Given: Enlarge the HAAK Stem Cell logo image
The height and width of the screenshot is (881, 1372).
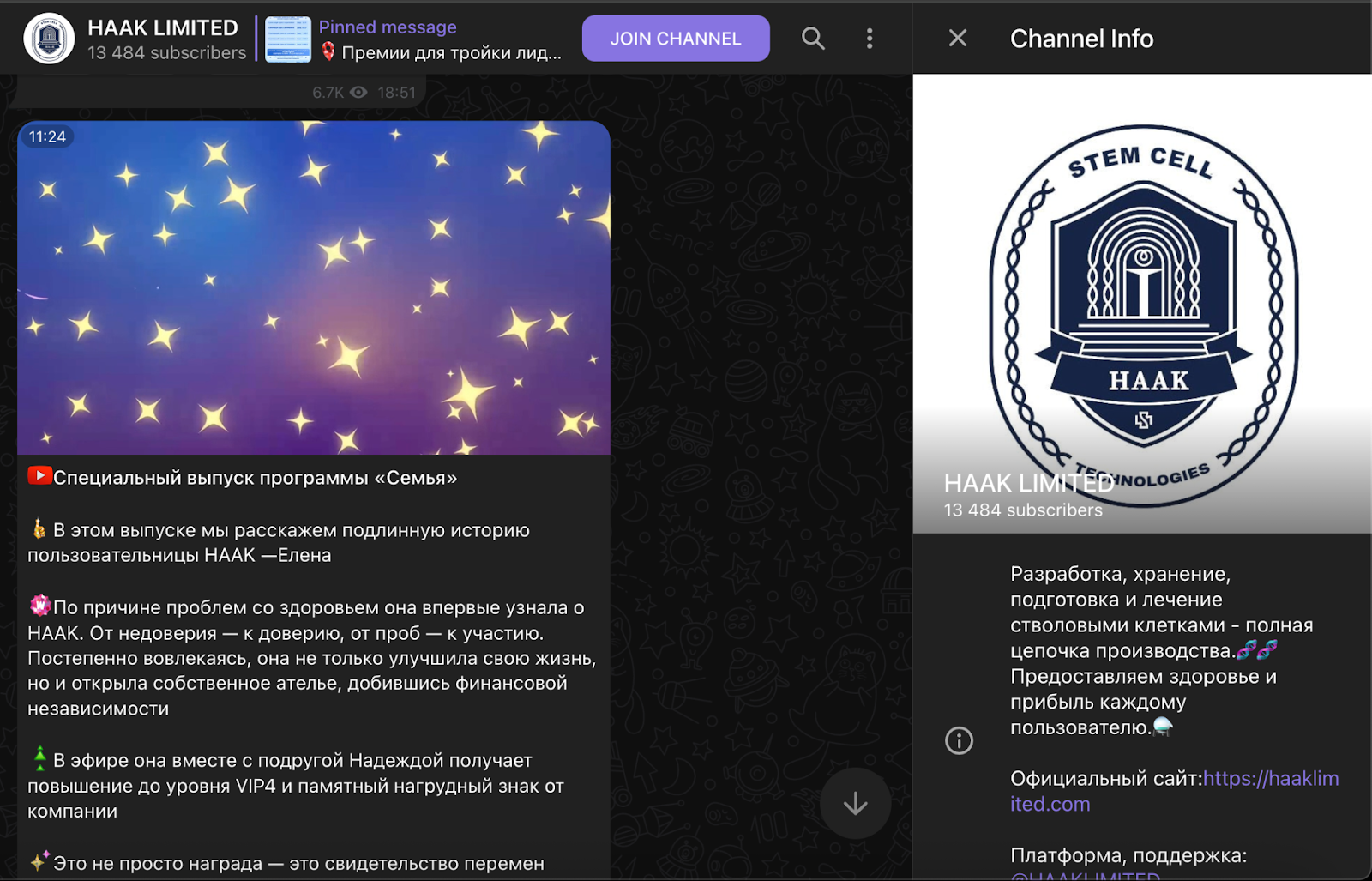Looking at the screenshot, I should pyautogui.click(x=1142, y=304).
